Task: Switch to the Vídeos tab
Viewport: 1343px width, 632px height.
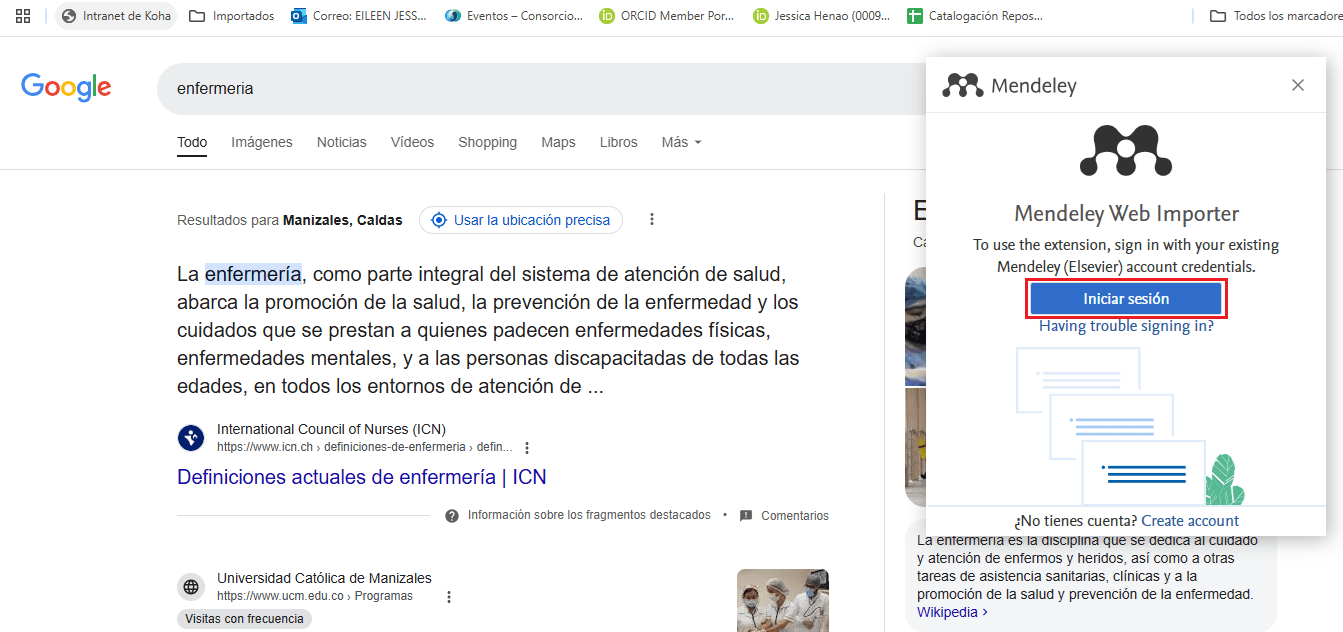Action: tap(412, 142)
